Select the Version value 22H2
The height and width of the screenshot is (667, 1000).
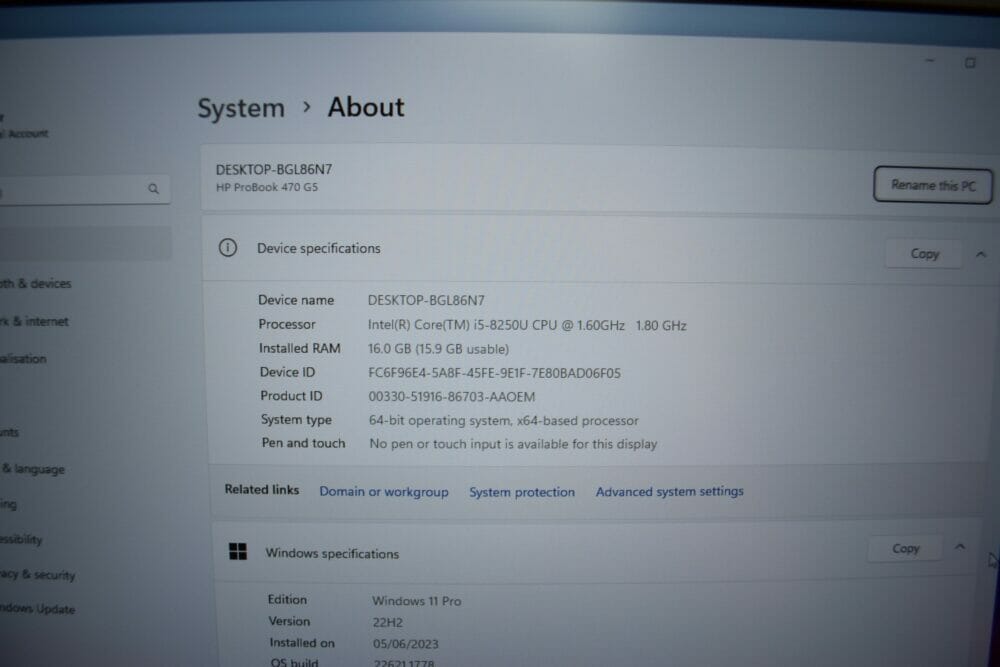click(x=388, y=622)
